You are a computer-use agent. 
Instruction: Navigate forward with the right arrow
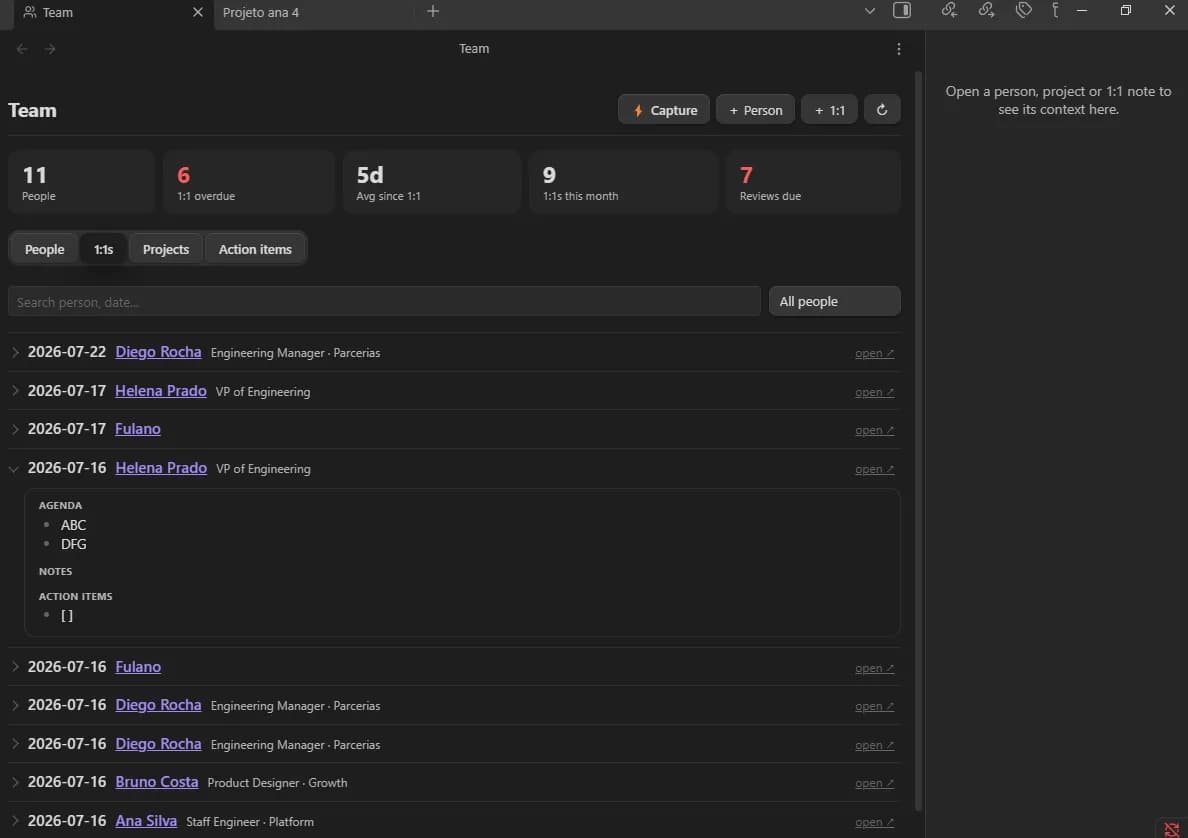click(x=50, y=49)
